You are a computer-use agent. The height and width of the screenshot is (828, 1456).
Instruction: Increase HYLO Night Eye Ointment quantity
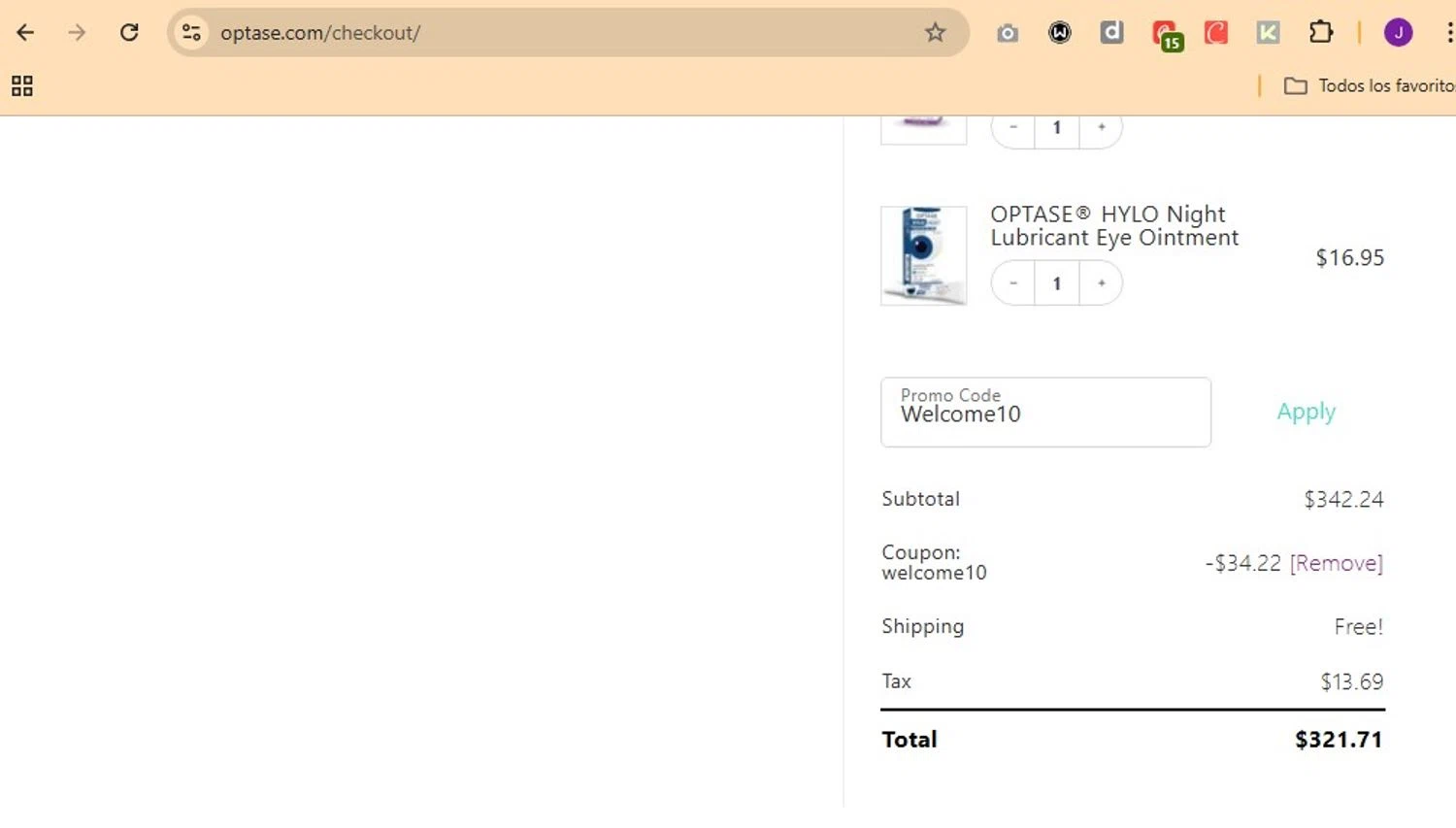(1101, 283)
